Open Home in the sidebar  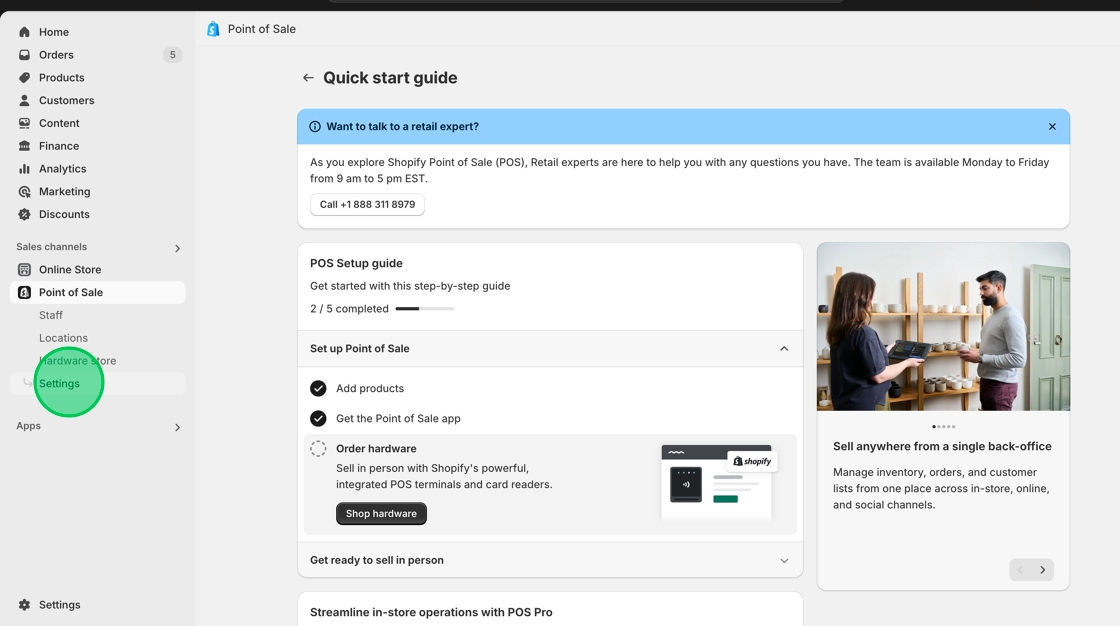[x=54, y=32]
